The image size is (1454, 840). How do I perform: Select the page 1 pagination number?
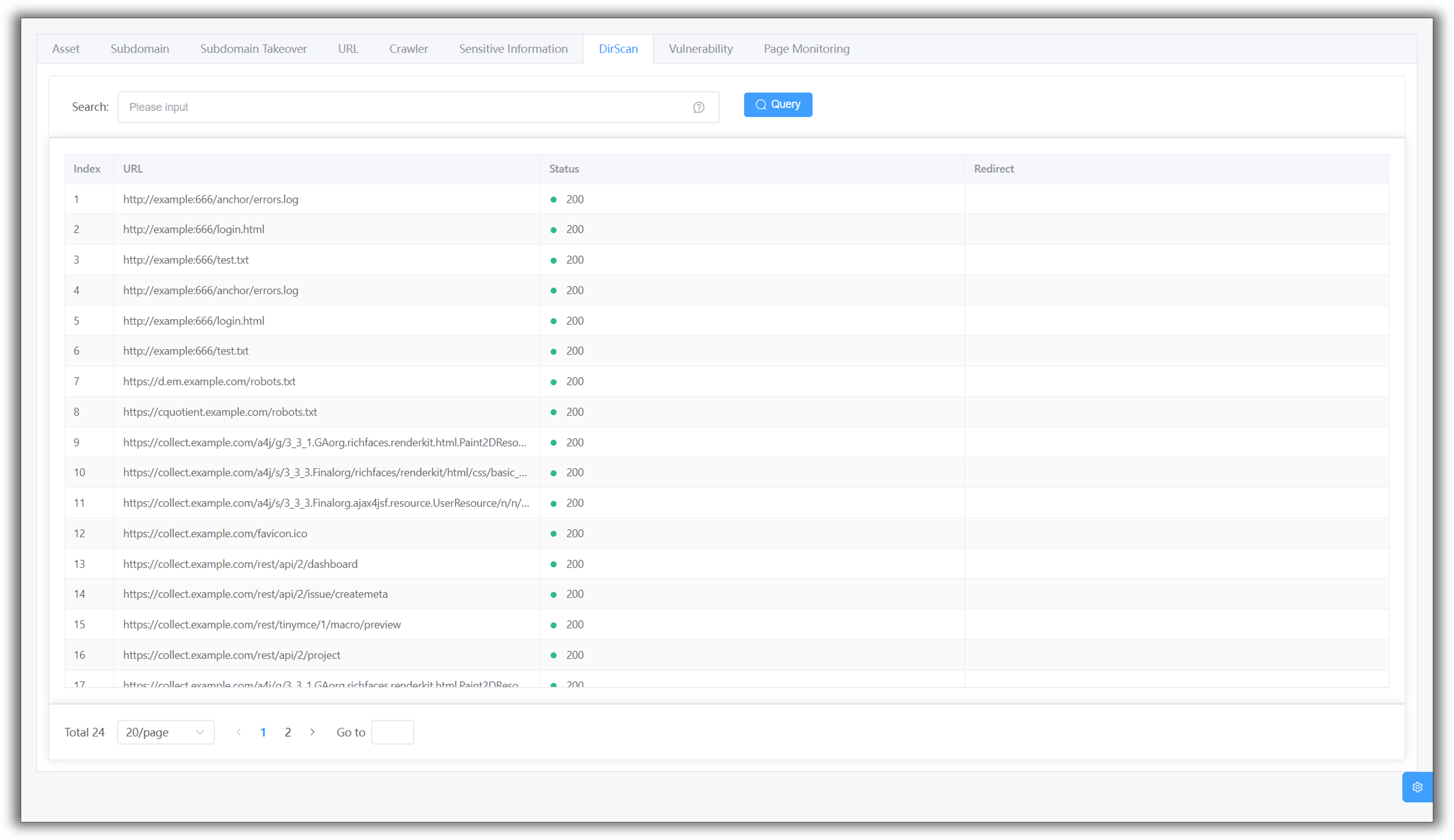coord(263,732)
